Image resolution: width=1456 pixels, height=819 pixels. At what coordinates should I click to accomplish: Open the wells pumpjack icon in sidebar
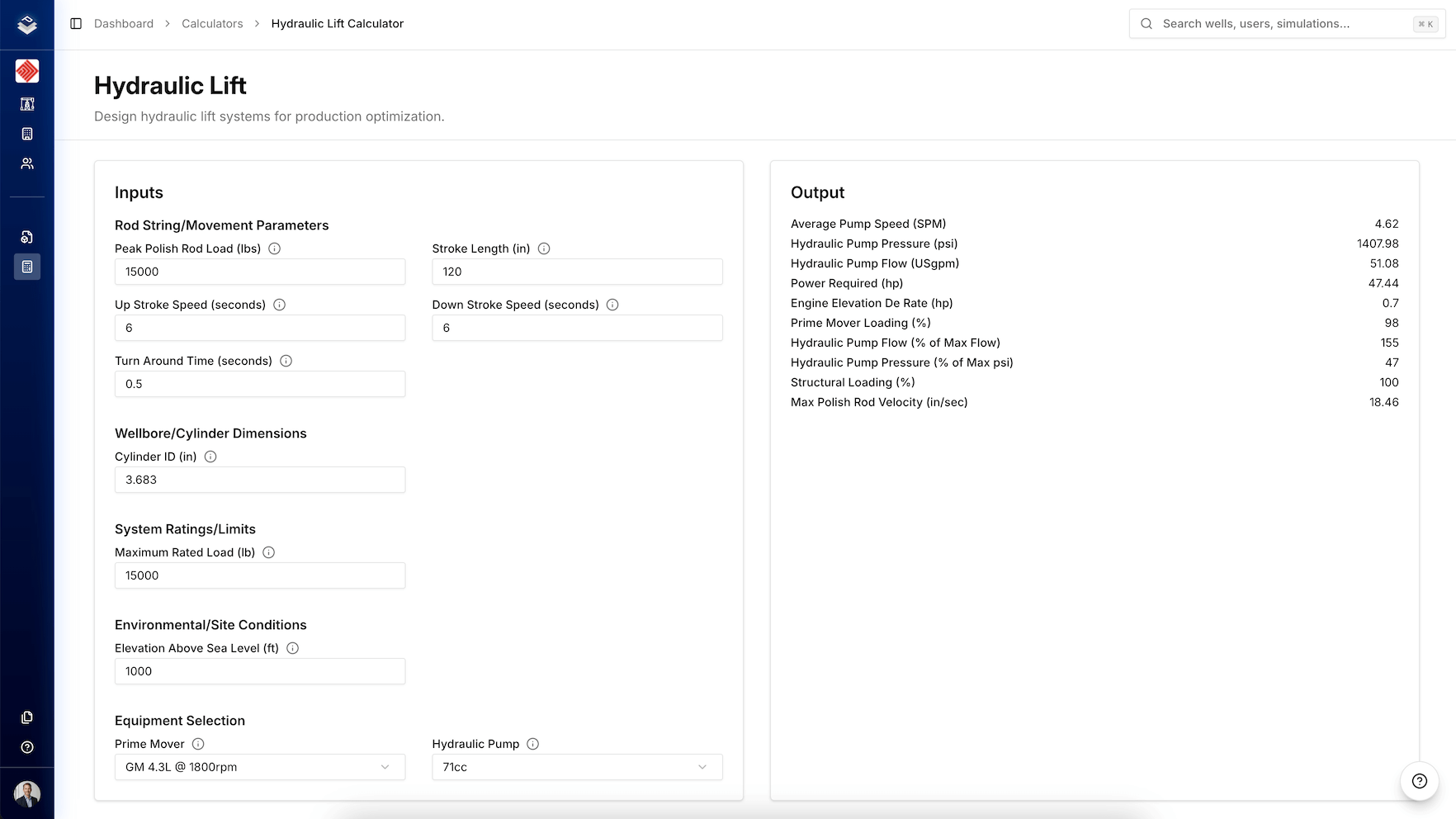(x=27, y=104)
